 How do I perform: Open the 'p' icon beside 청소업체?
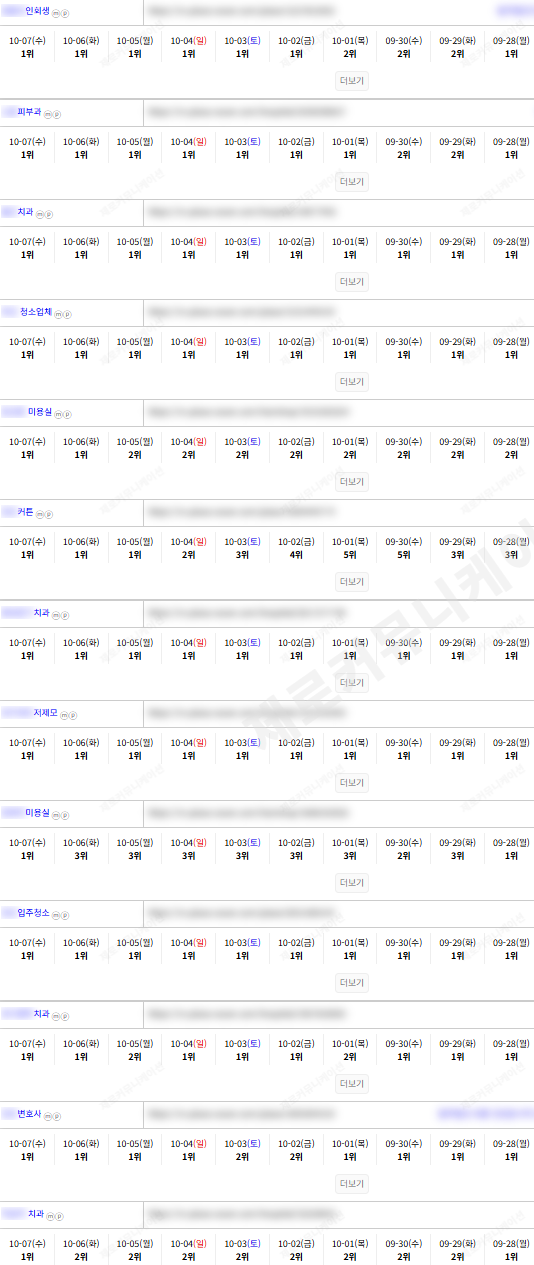pos(68,314)
